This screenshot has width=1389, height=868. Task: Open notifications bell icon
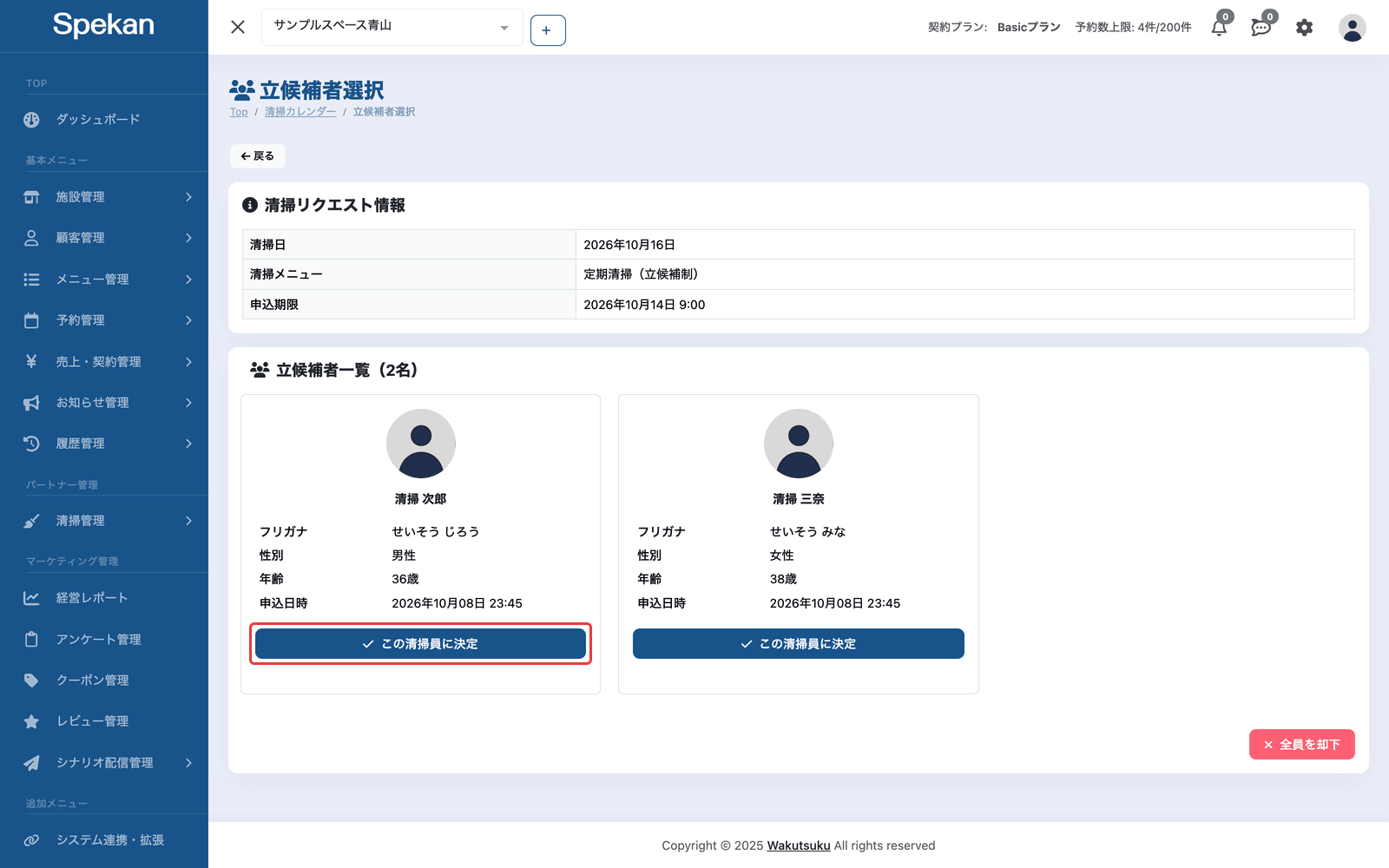pyautogui.click(x=1220, y=27)
